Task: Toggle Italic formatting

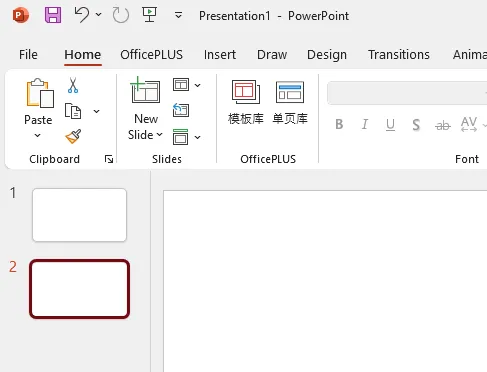Action: (365, 124)
